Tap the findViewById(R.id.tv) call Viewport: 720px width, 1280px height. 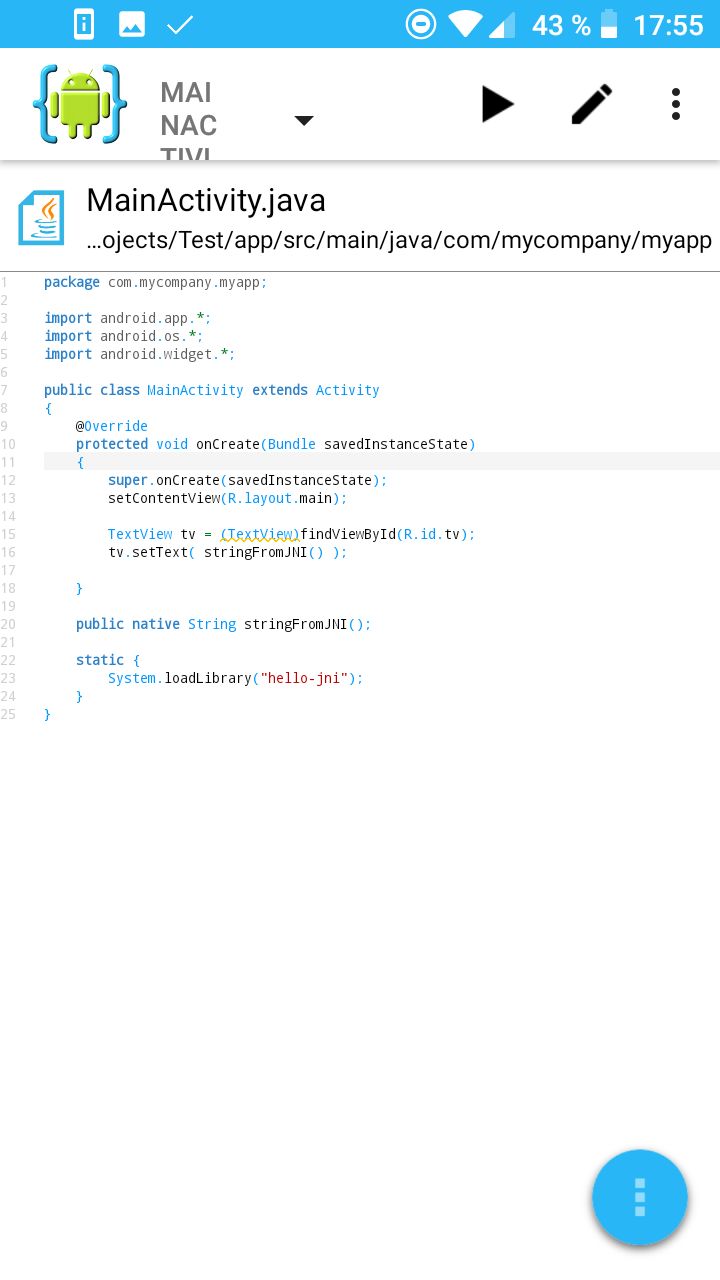[387, 534]
